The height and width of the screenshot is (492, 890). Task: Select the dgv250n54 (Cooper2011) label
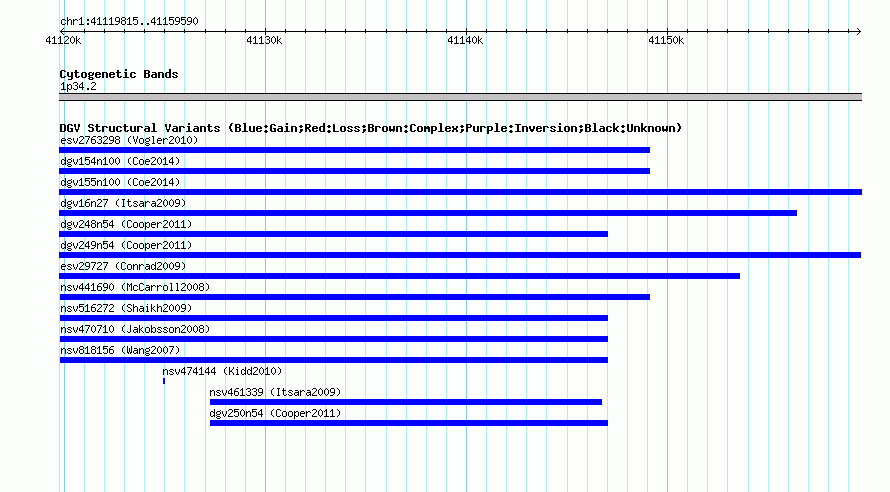[x=275, y=413]
